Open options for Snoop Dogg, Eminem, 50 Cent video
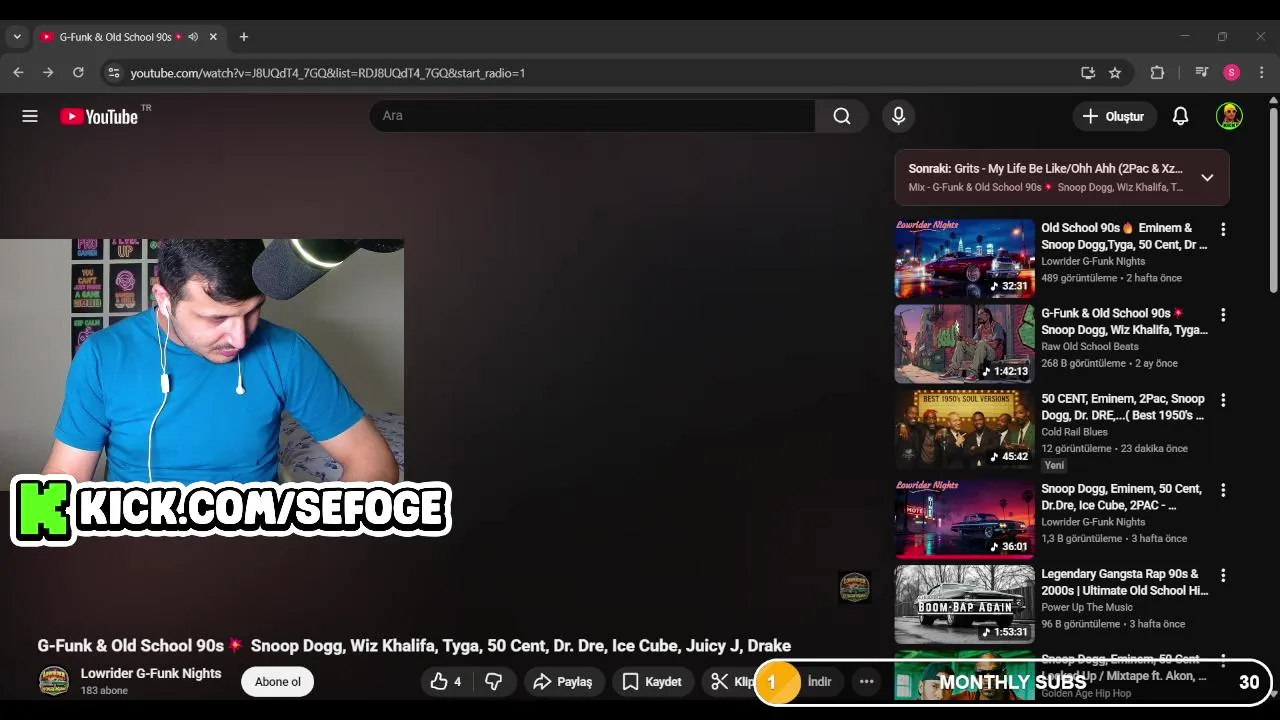 point(1222,490)
